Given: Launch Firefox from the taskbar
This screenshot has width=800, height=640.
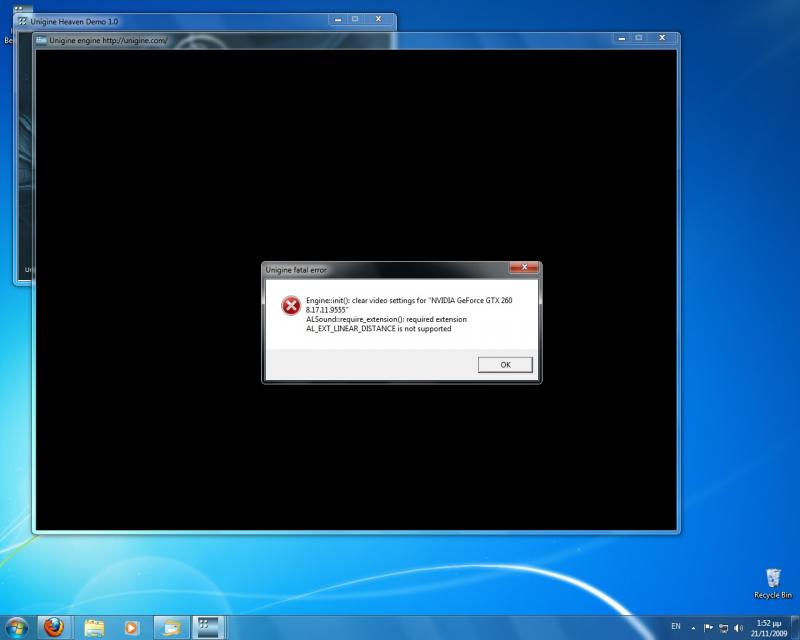Looking at the screenshot, I should [x=54, y=627].
